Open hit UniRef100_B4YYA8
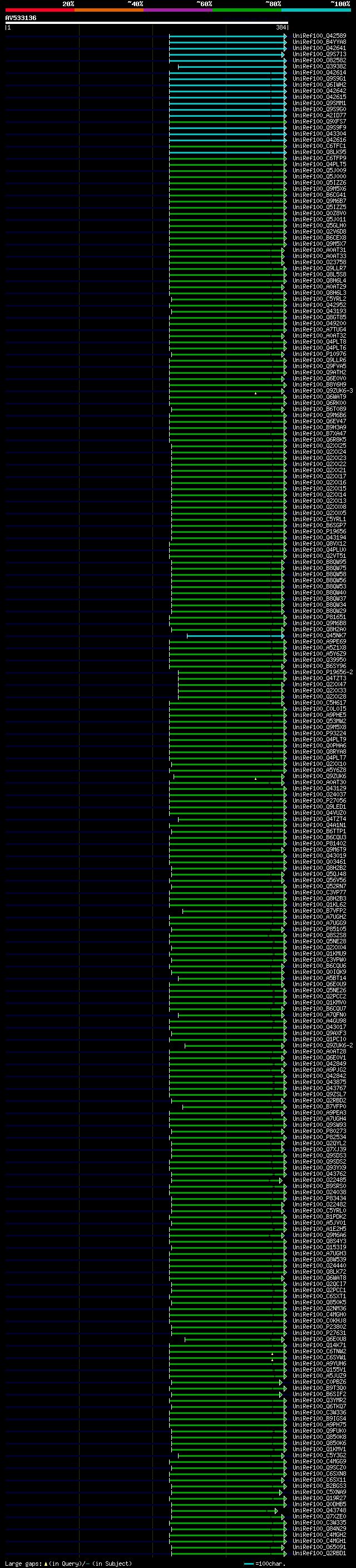This screenshot has width=356, height=1568. point(319,42)
